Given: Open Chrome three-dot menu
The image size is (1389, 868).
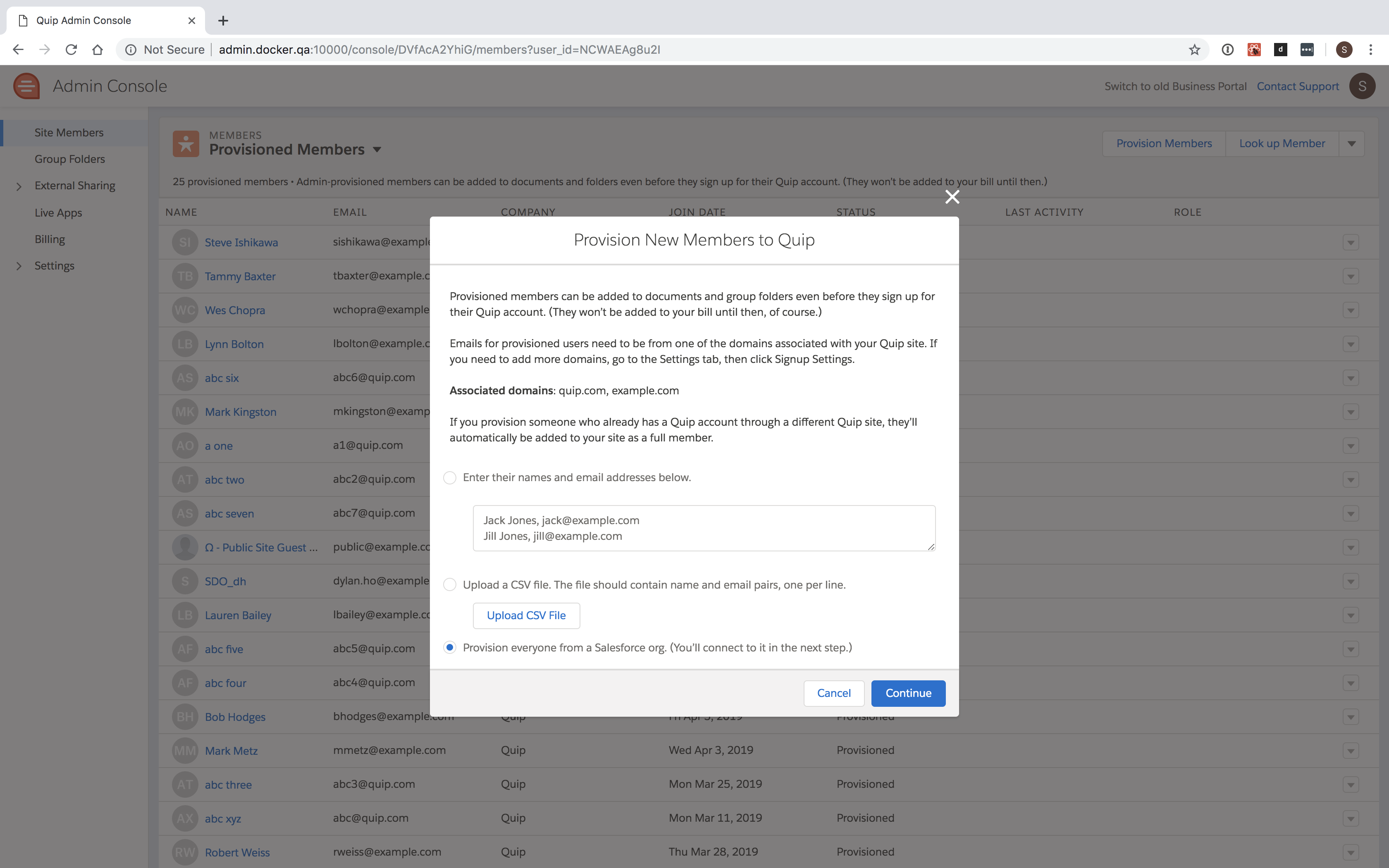Looking at the screenshot, I should point(1371,50).
